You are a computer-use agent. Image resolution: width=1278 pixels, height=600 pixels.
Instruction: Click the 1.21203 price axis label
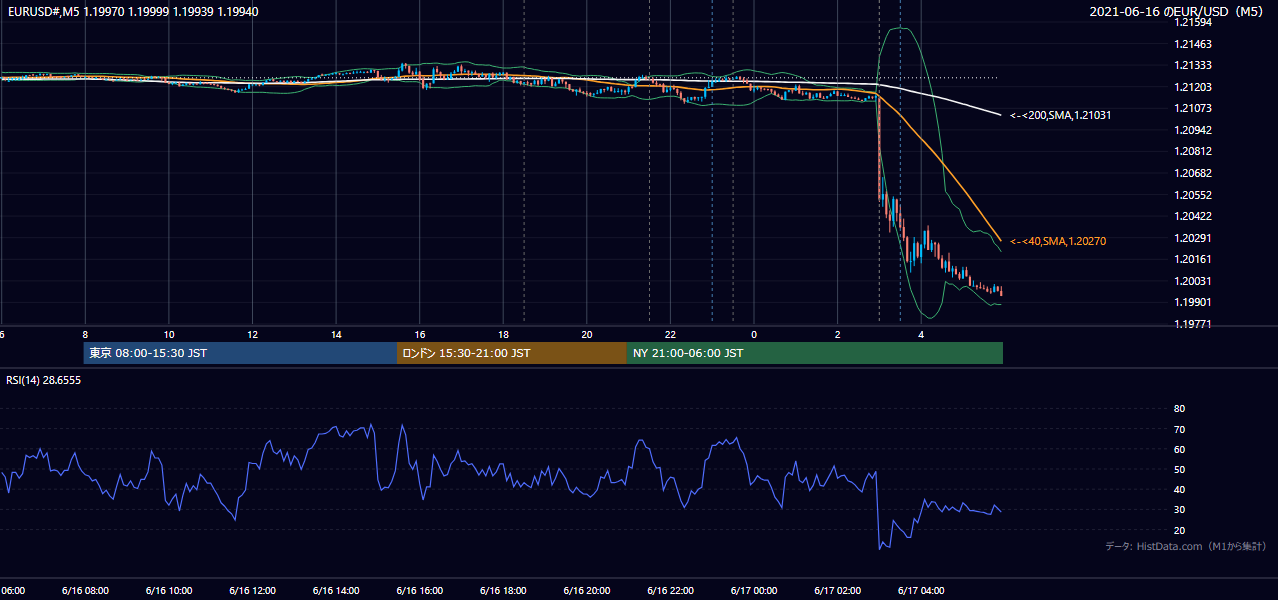point(1192,87)
